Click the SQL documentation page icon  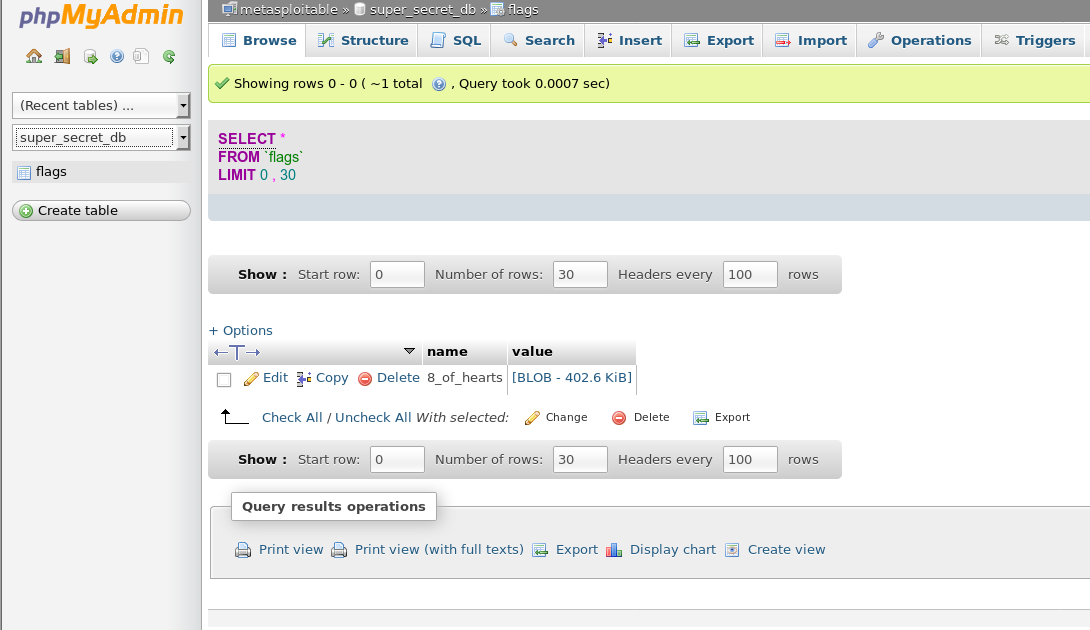pos(141,56)
